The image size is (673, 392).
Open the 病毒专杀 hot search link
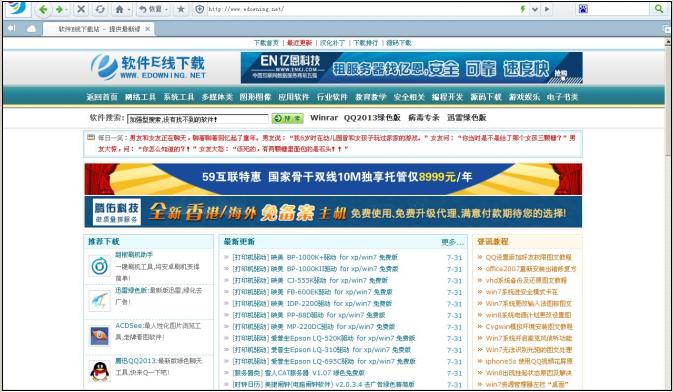tap(424, 118)
